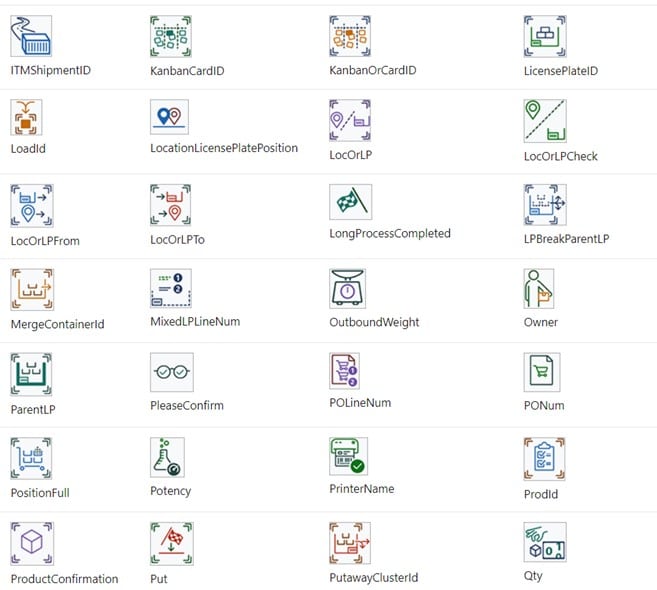Click the PositionFull label text

40,492
